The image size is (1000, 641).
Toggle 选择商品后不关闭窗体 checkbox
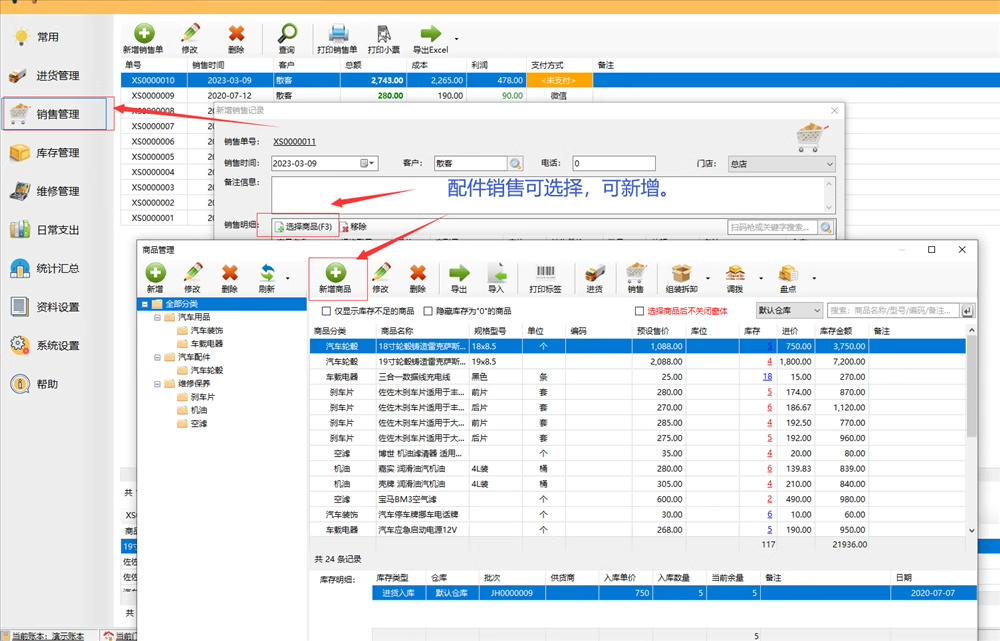click(639, 311)
